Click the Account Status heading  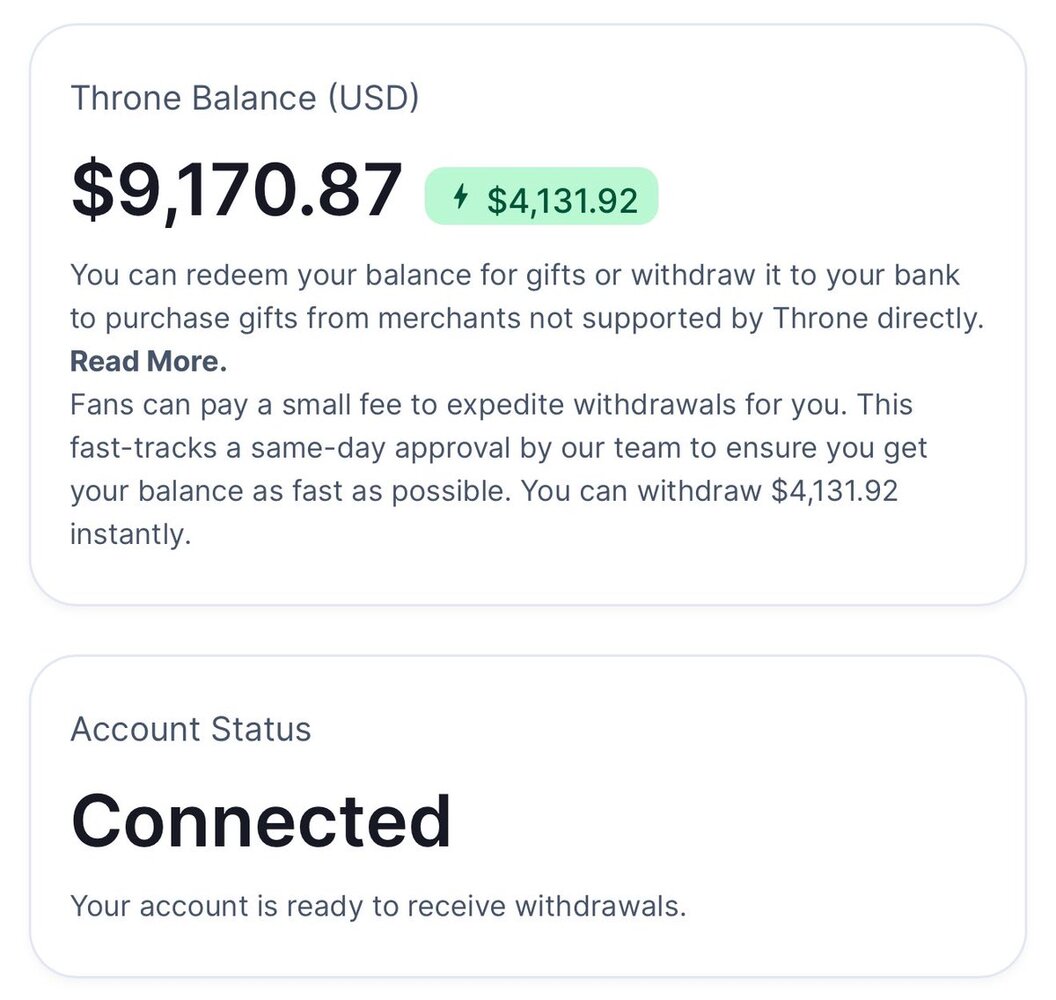click(190, 729)
